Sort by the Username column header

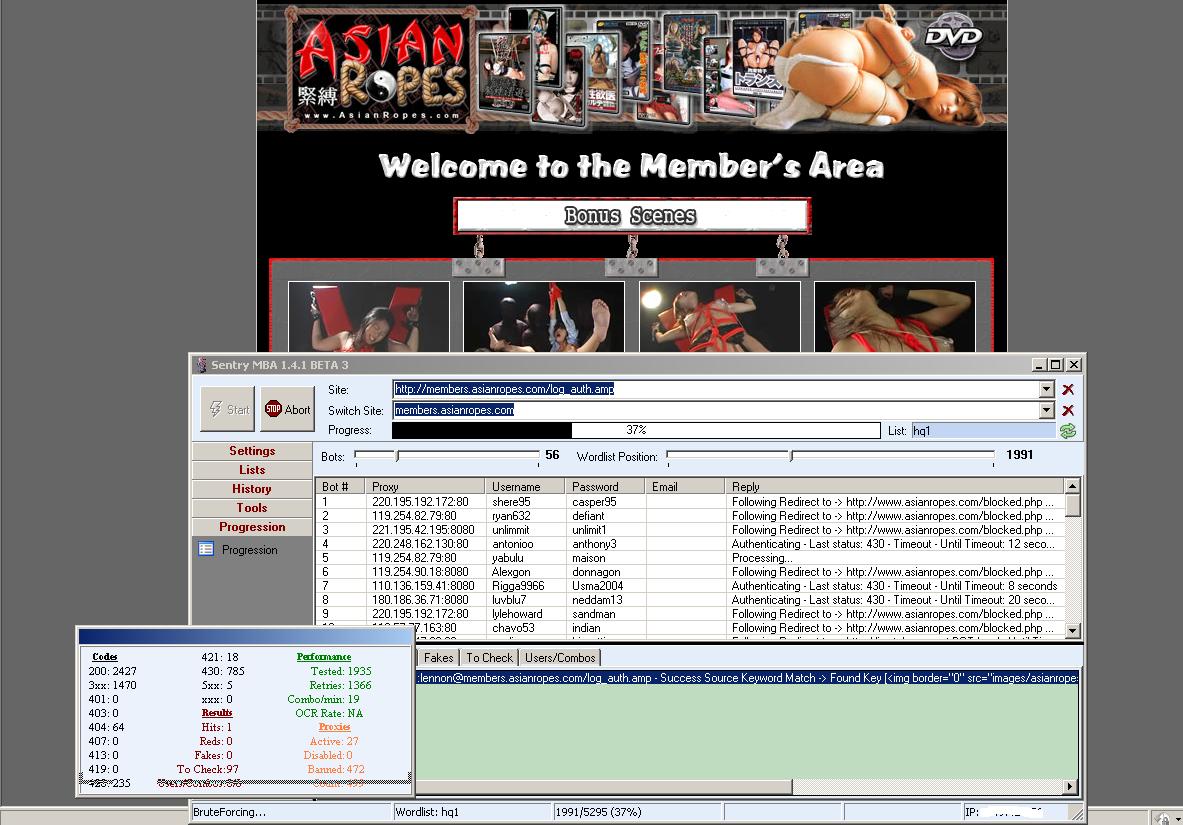click(525, 487)
